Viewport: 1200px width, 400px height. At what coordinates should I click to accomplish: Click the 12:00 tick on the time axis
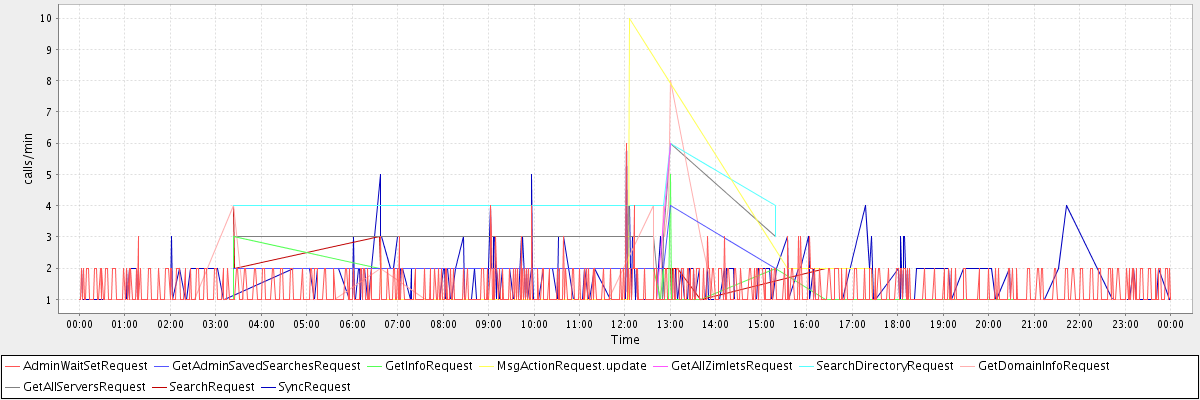point(624,325)
